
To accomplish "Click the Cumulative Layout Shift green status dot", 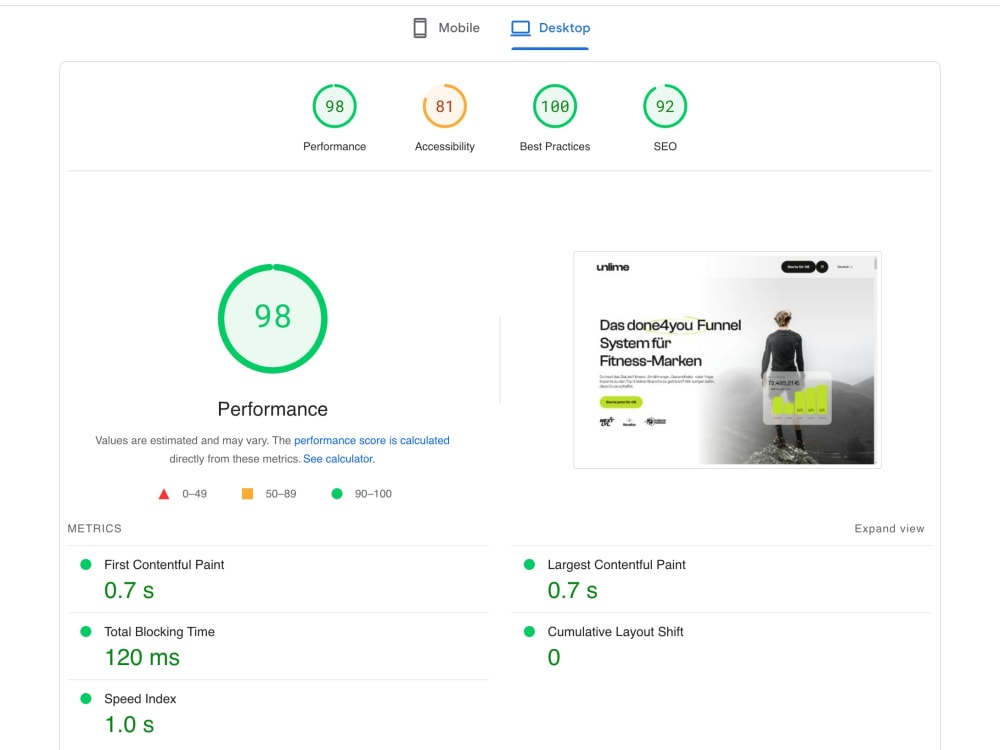I will (x=529, y=631).
